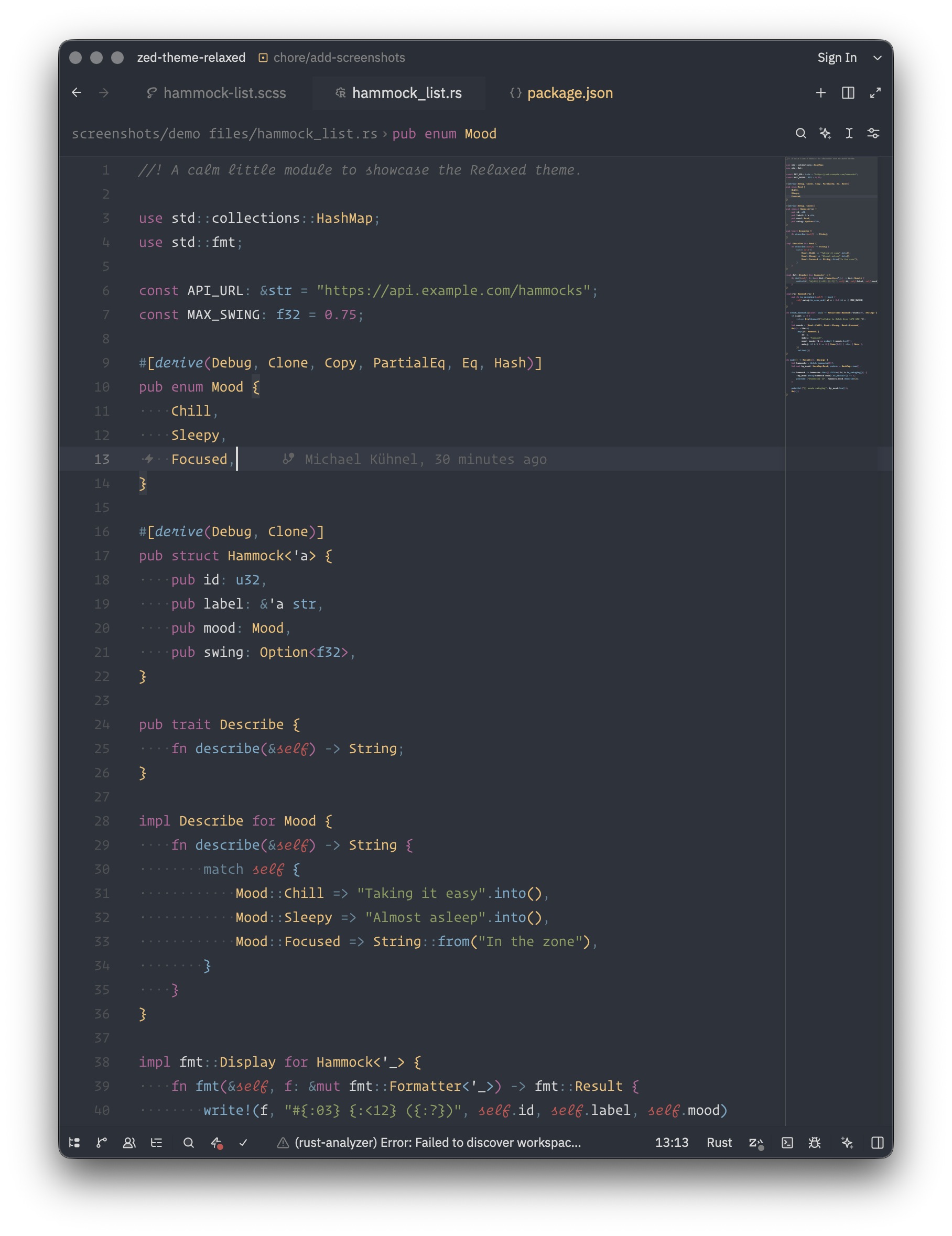Click the selections text cursor icon
The image size is (952, 1236).
tap(849, 133)
